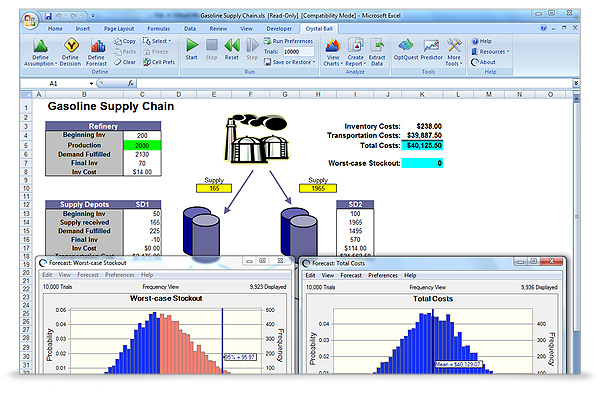This screenshot has width=600, height=400.
Task: Click the Office button logo
Action: pos(31,18)
